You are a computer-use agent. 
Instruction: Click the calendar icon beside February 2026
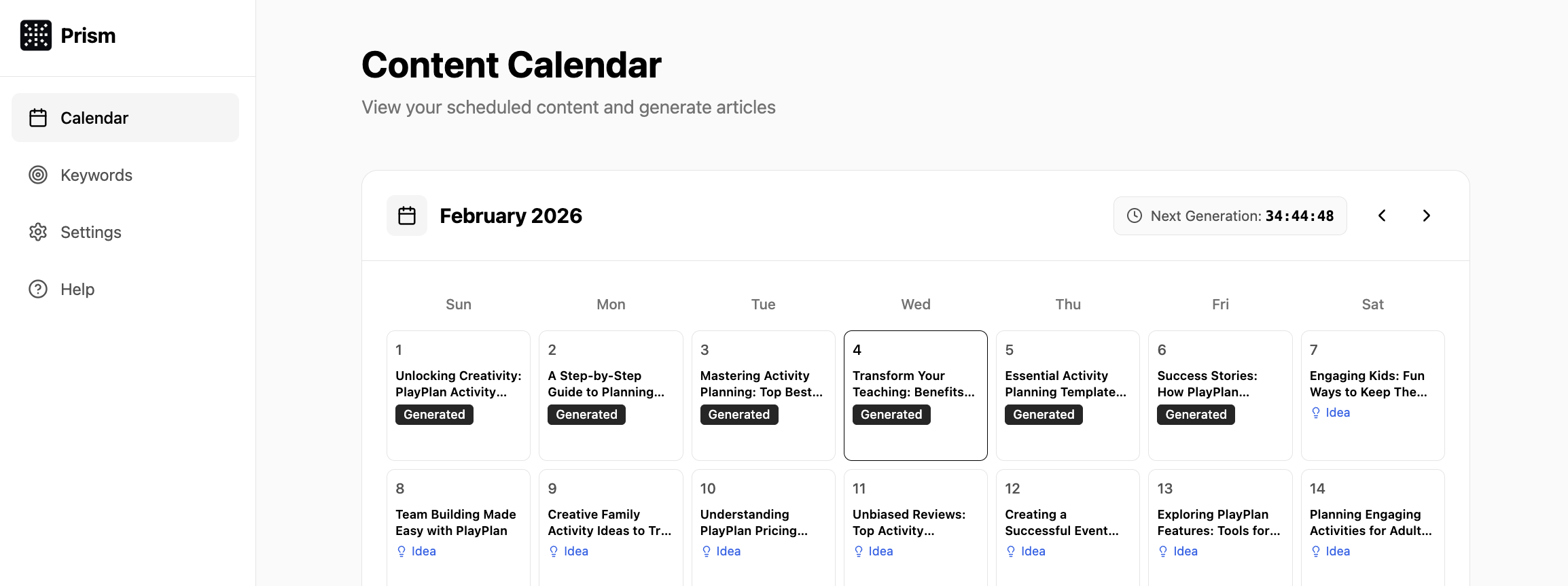407,216
